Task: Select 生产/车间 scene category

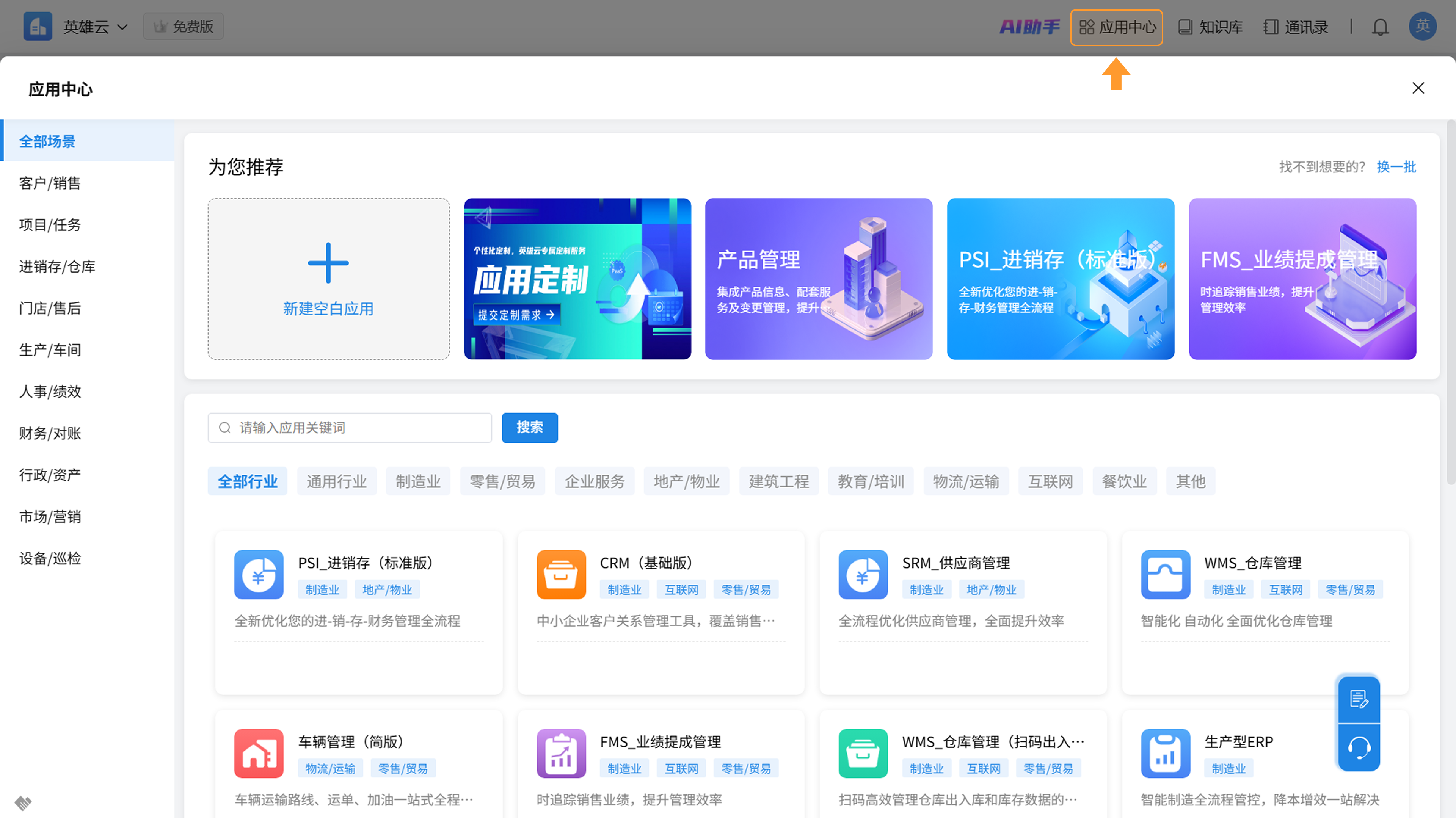Action: pos(88,350)
